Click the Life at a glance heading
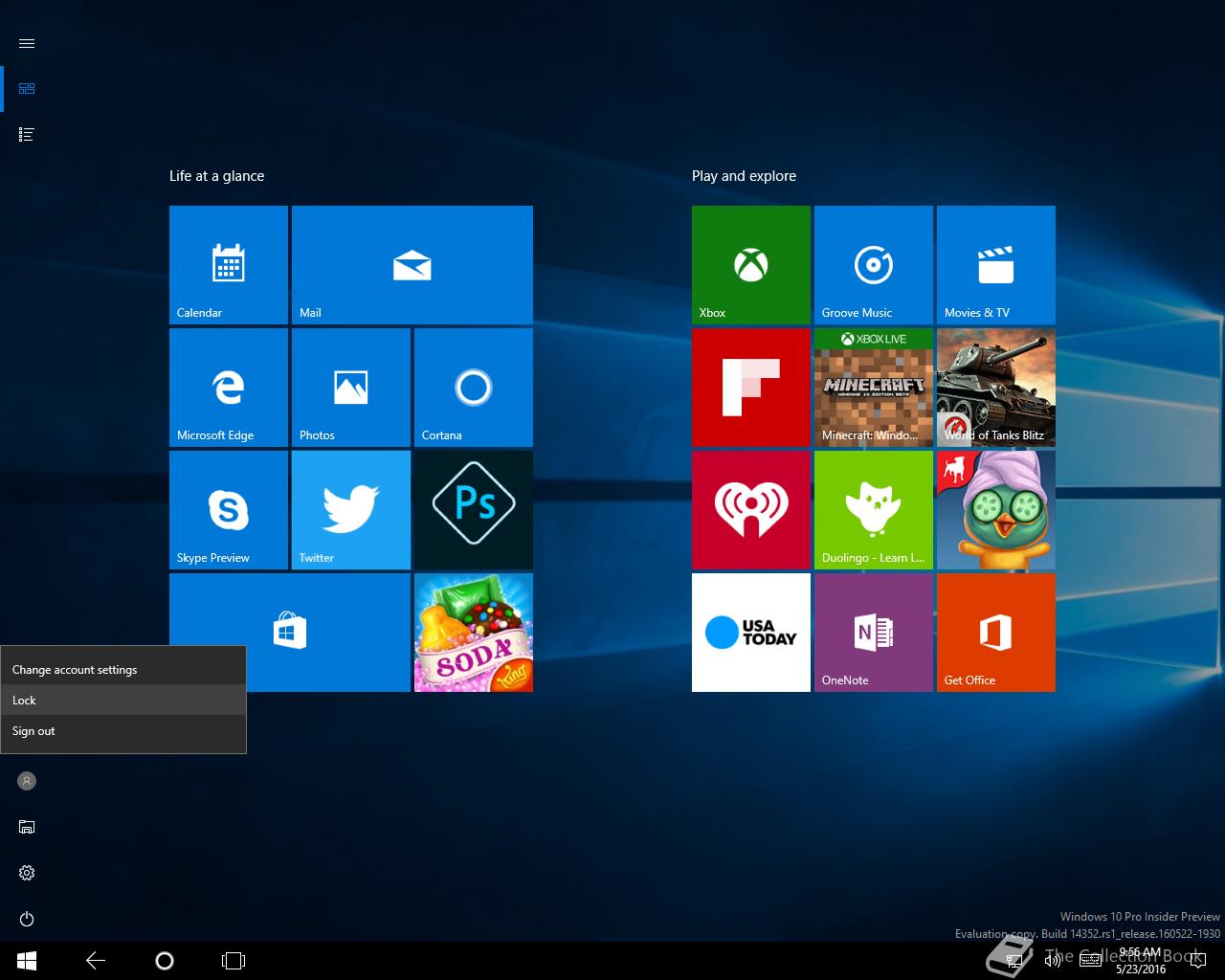1225x980 pixels. pos(216,176)
